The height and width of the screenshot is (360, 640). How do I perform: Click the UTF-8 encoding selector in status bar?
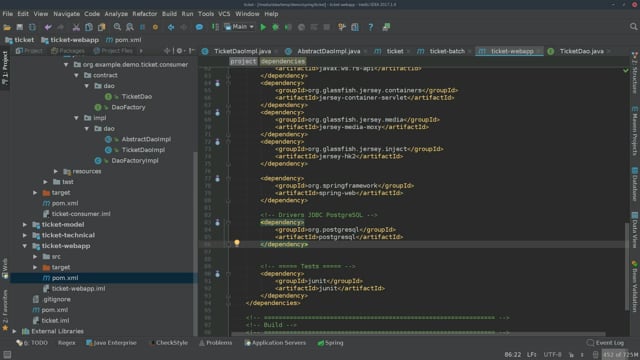click(552, 355)
